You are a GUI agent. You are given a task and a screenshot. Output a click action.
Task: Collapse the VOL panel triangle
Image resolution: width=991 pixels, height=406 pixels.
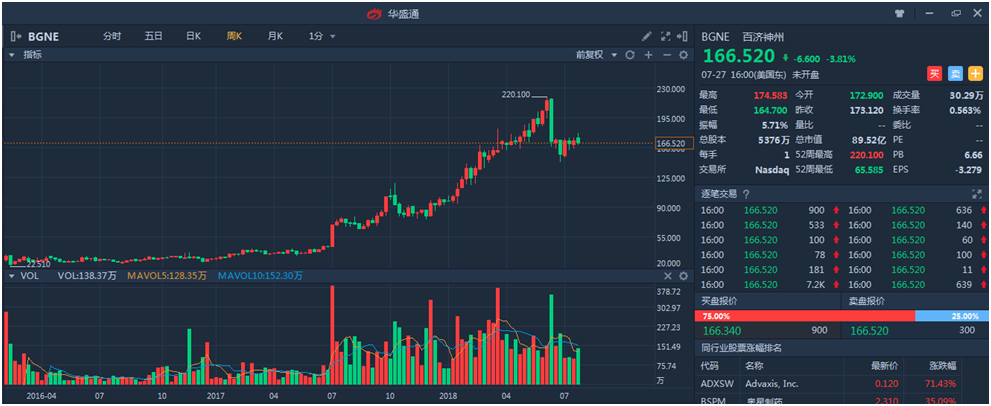pyautogui.click(x=12, y=275)
